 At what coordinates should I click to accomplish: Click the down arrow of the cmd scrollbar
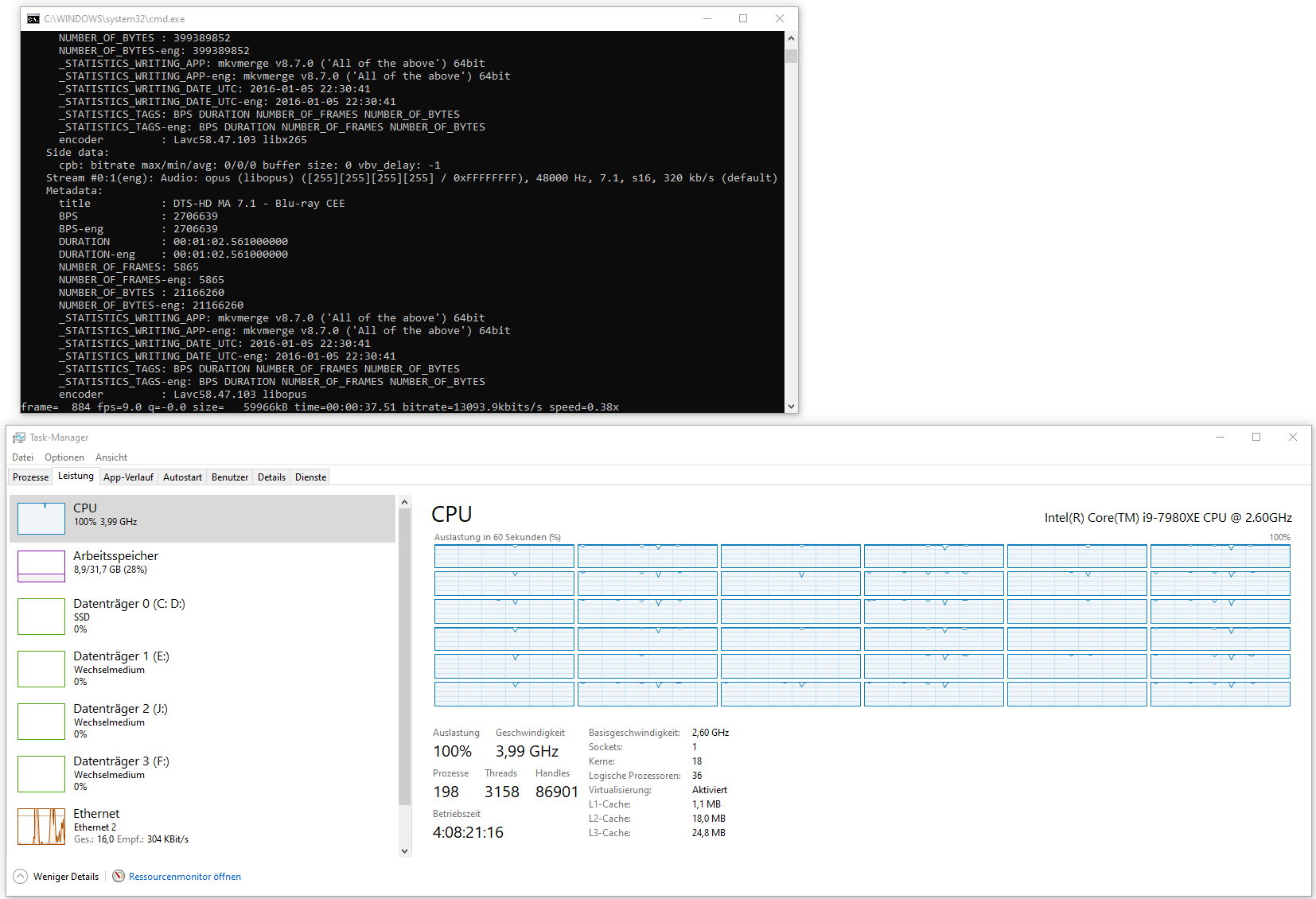pyautogui.click(x=791, y=407)
